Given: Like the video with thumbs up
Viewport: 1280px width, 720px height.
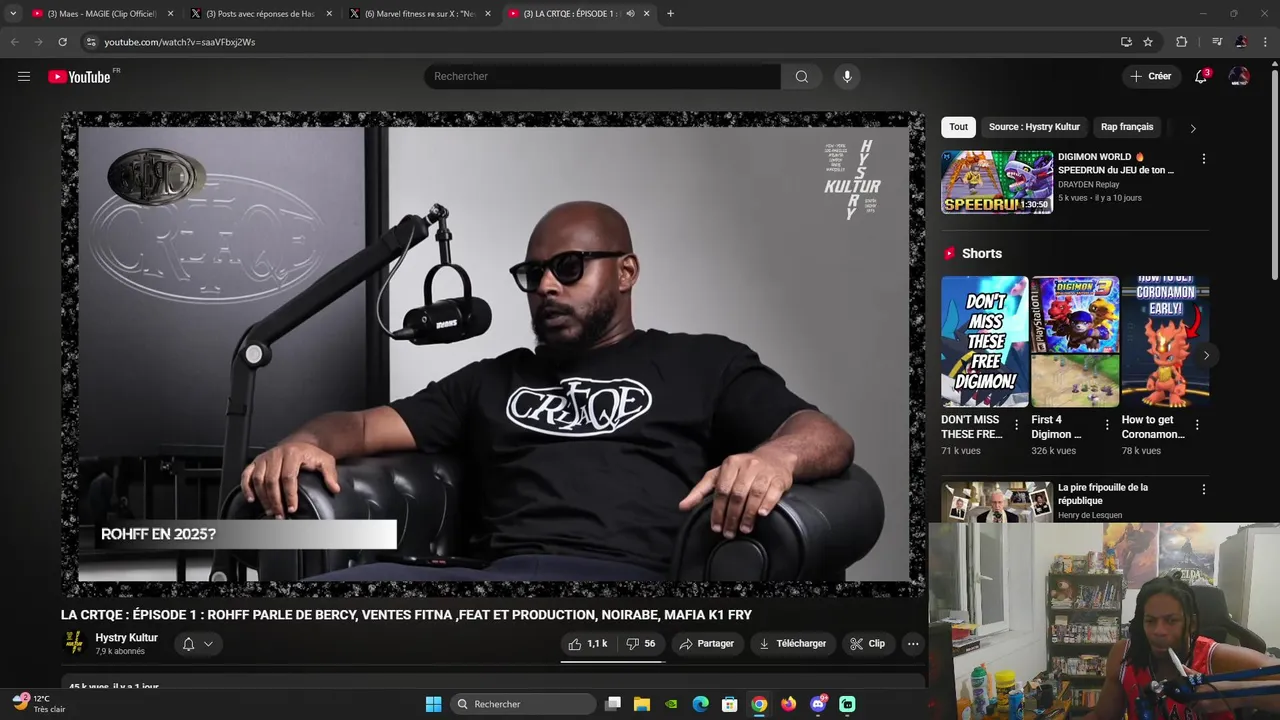Looking at the screenshot, I should click(x=588, y=644).
